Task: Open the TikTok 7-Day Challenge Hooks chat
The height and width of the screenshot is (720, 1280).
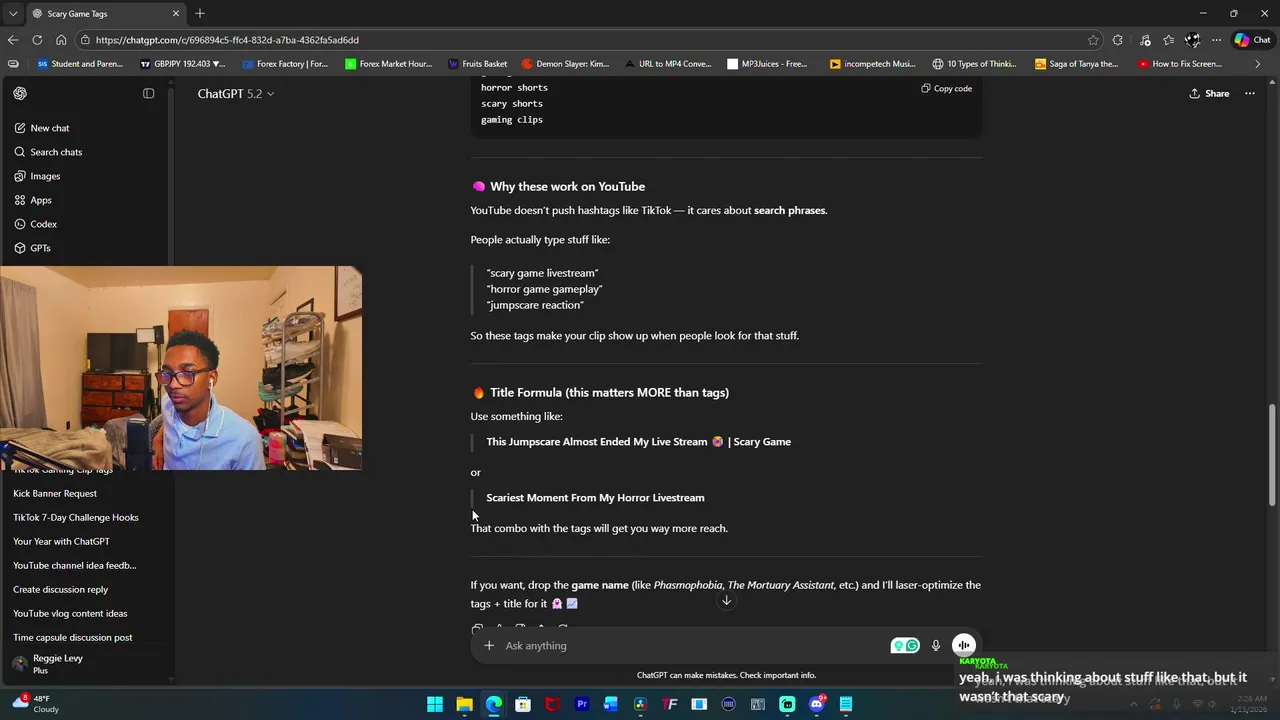Action: pos(76,517)
